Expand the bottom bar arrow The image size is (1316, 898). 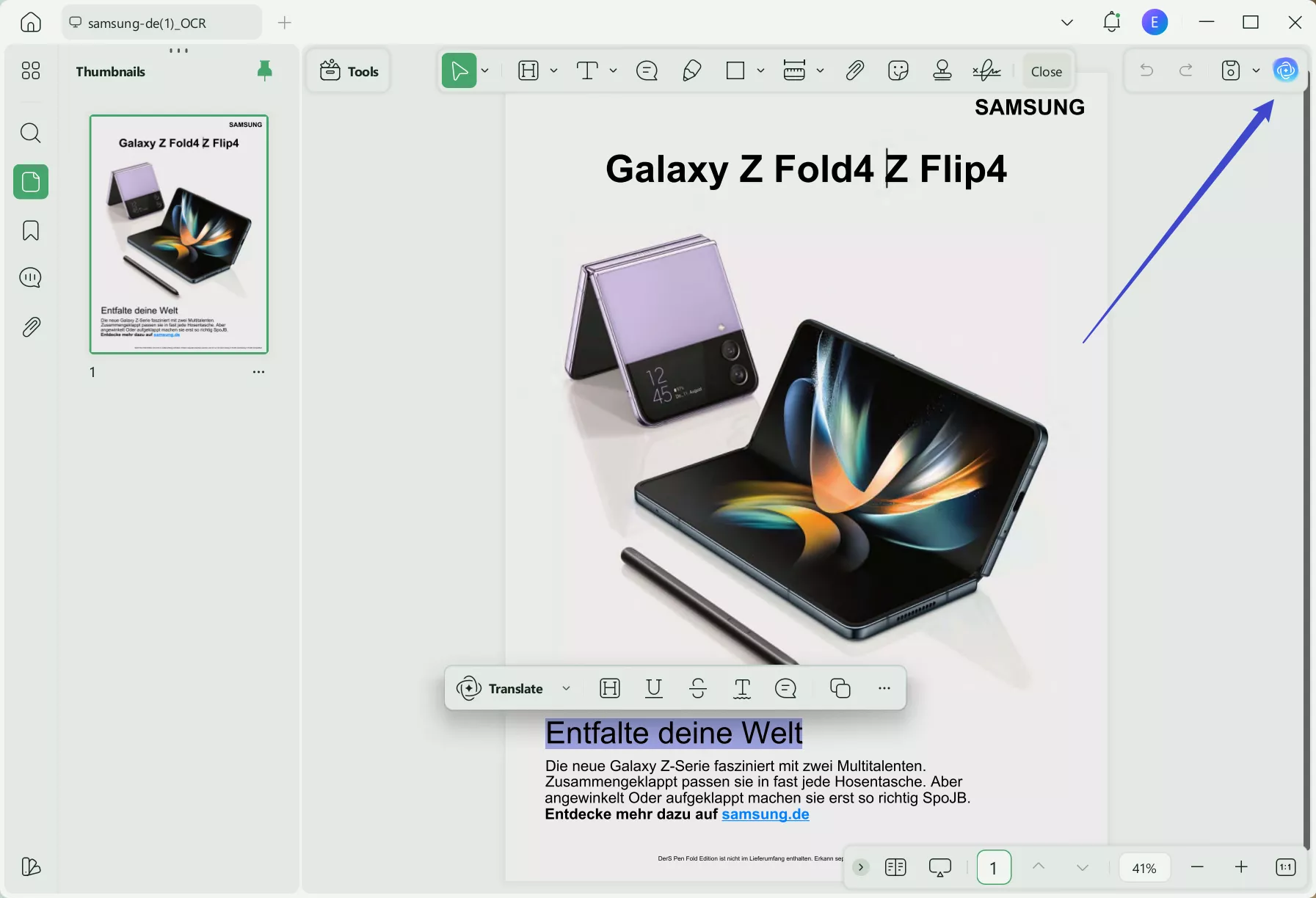[861, 867]
